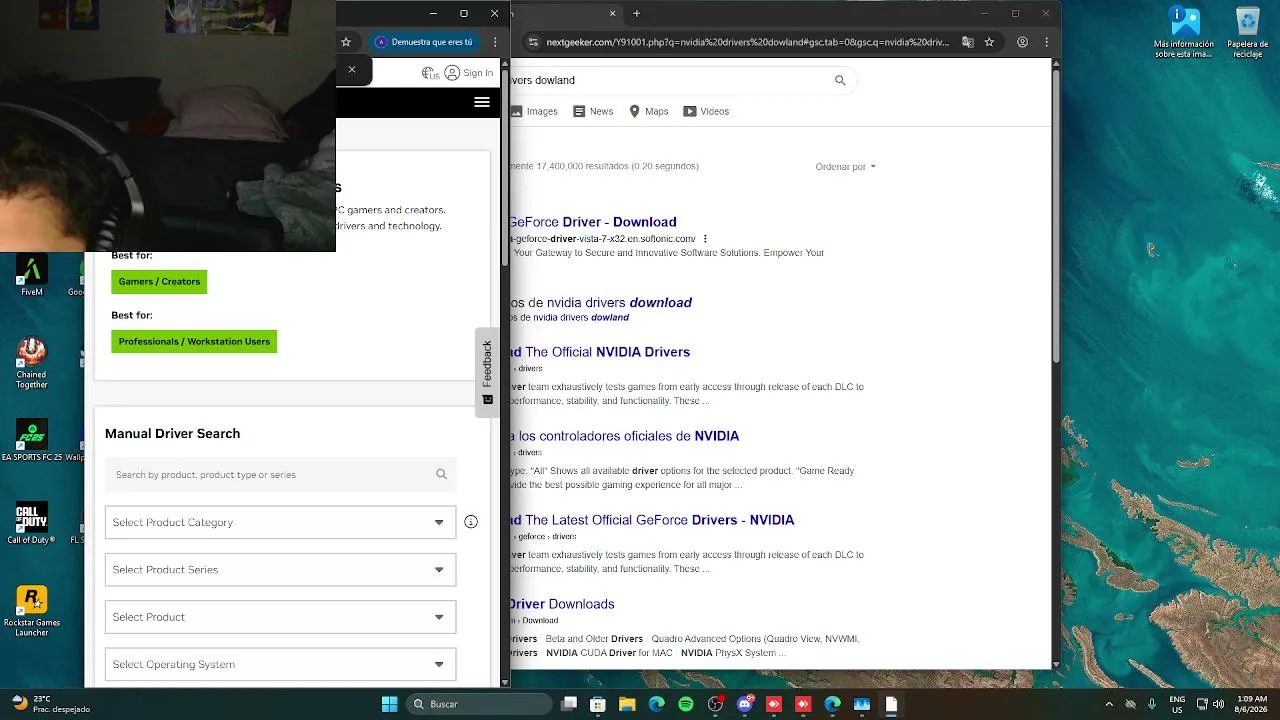Open Rockstar Games Launcher desktop icon
This screenshot has width=1280, height=720.
(x=32, y=610)
